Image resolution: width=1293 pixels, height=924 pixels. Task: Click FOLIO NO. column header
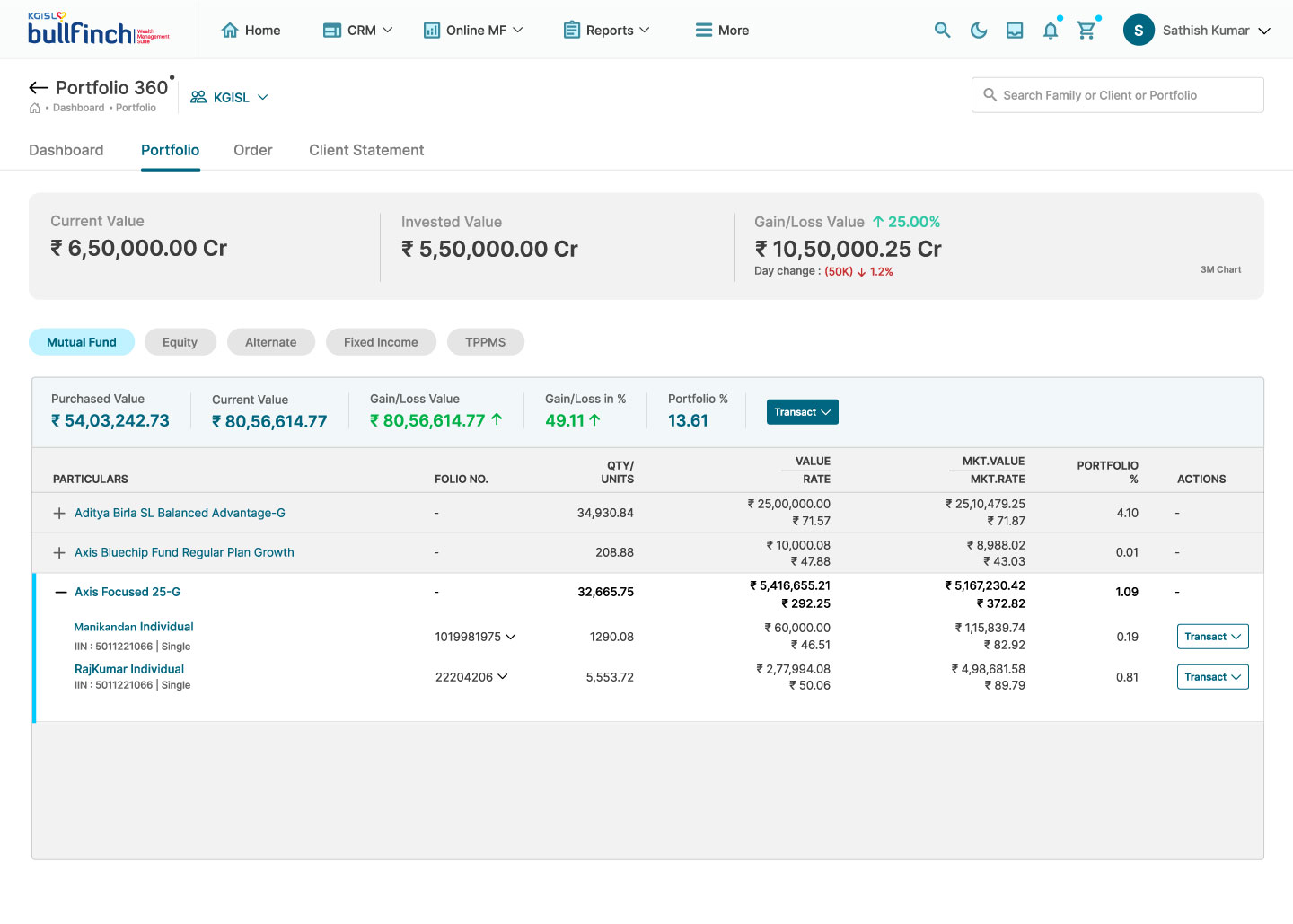tap(462, 480)
